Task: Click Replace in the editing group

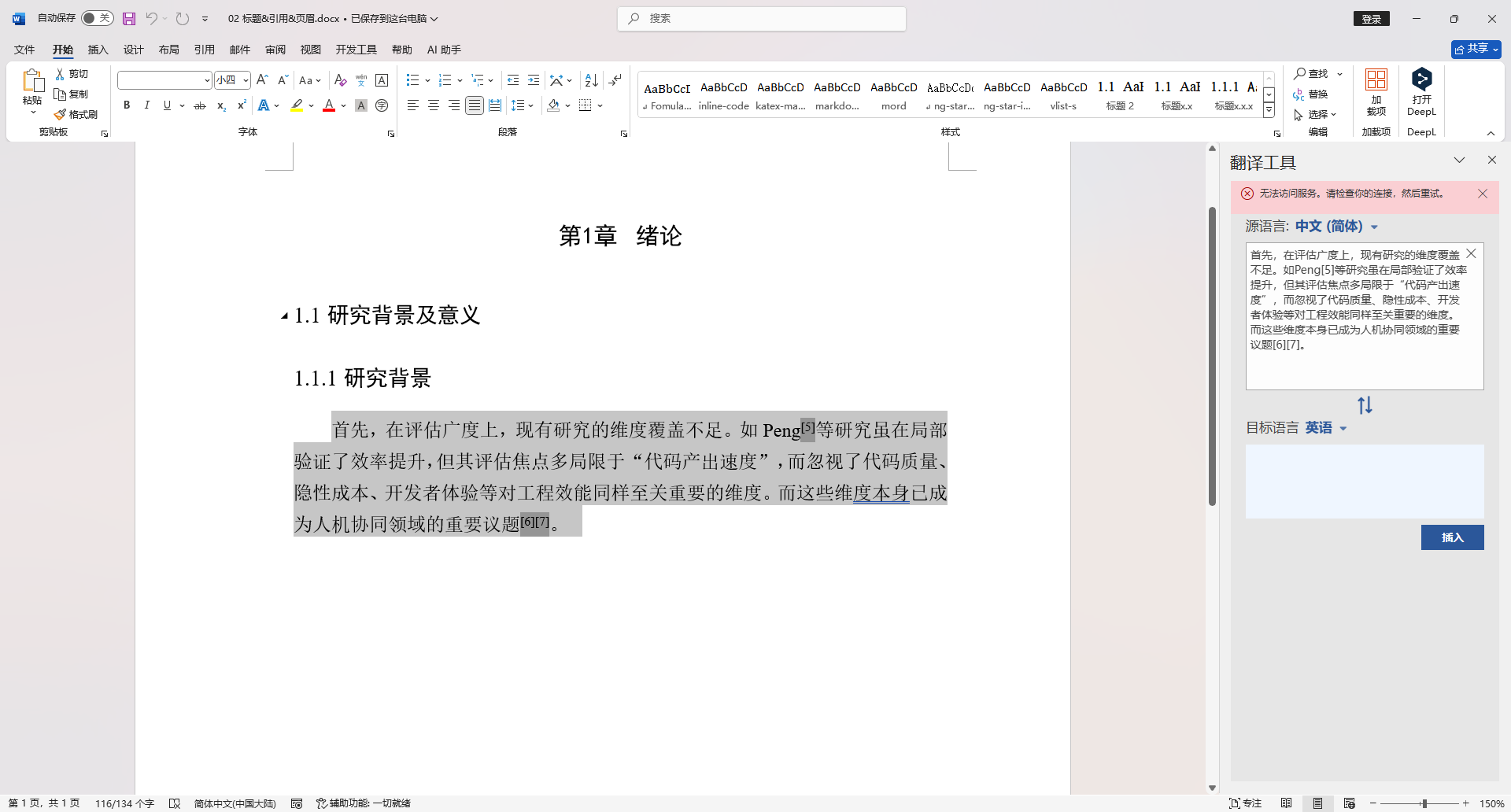Action: [1310, 94]
